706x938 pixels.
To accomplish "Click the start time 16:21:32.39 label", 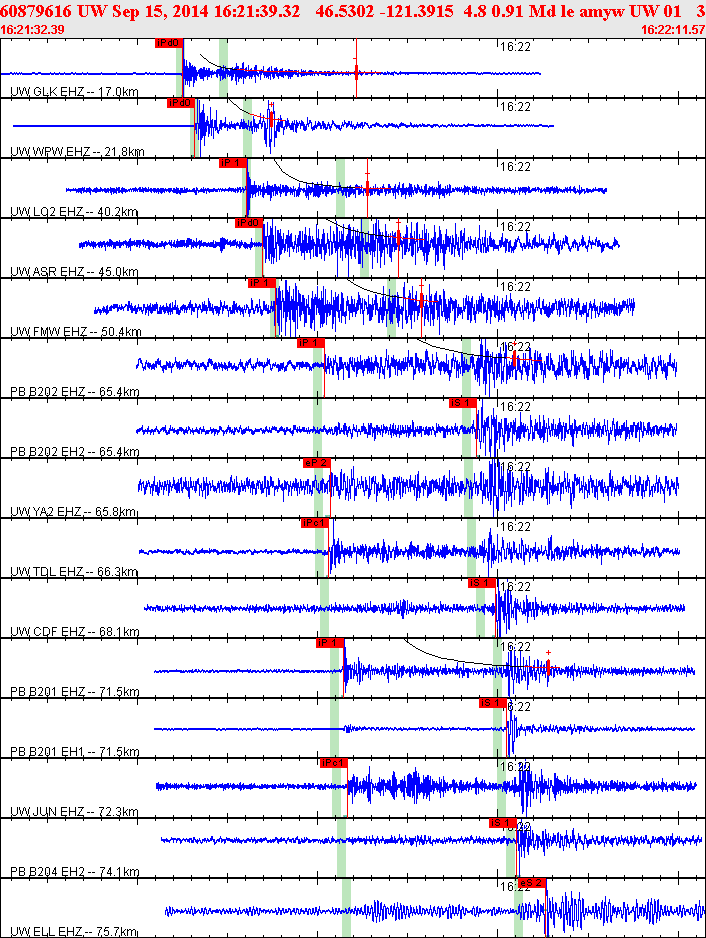I will coord(32,30).
